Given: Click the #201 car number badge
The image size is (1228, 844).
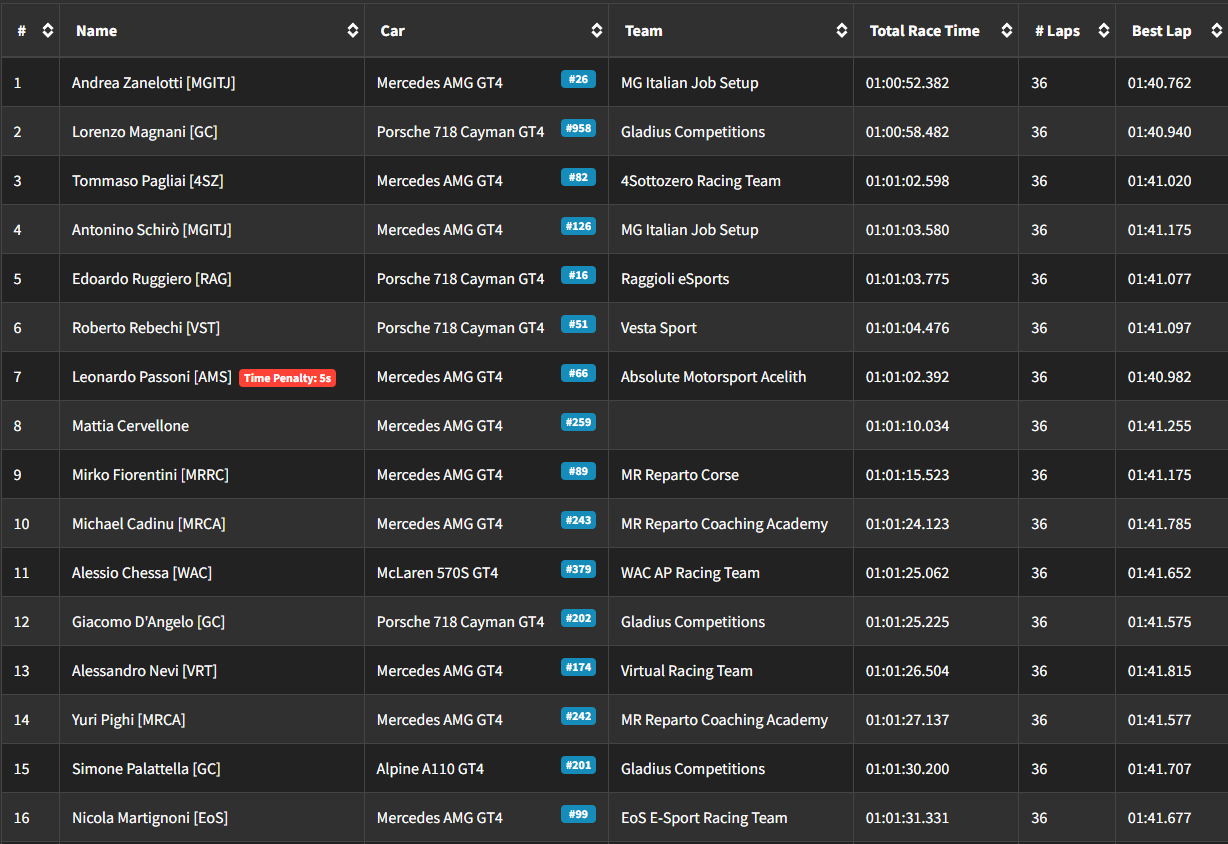Looking at the screenshot, I should point(578,765).
